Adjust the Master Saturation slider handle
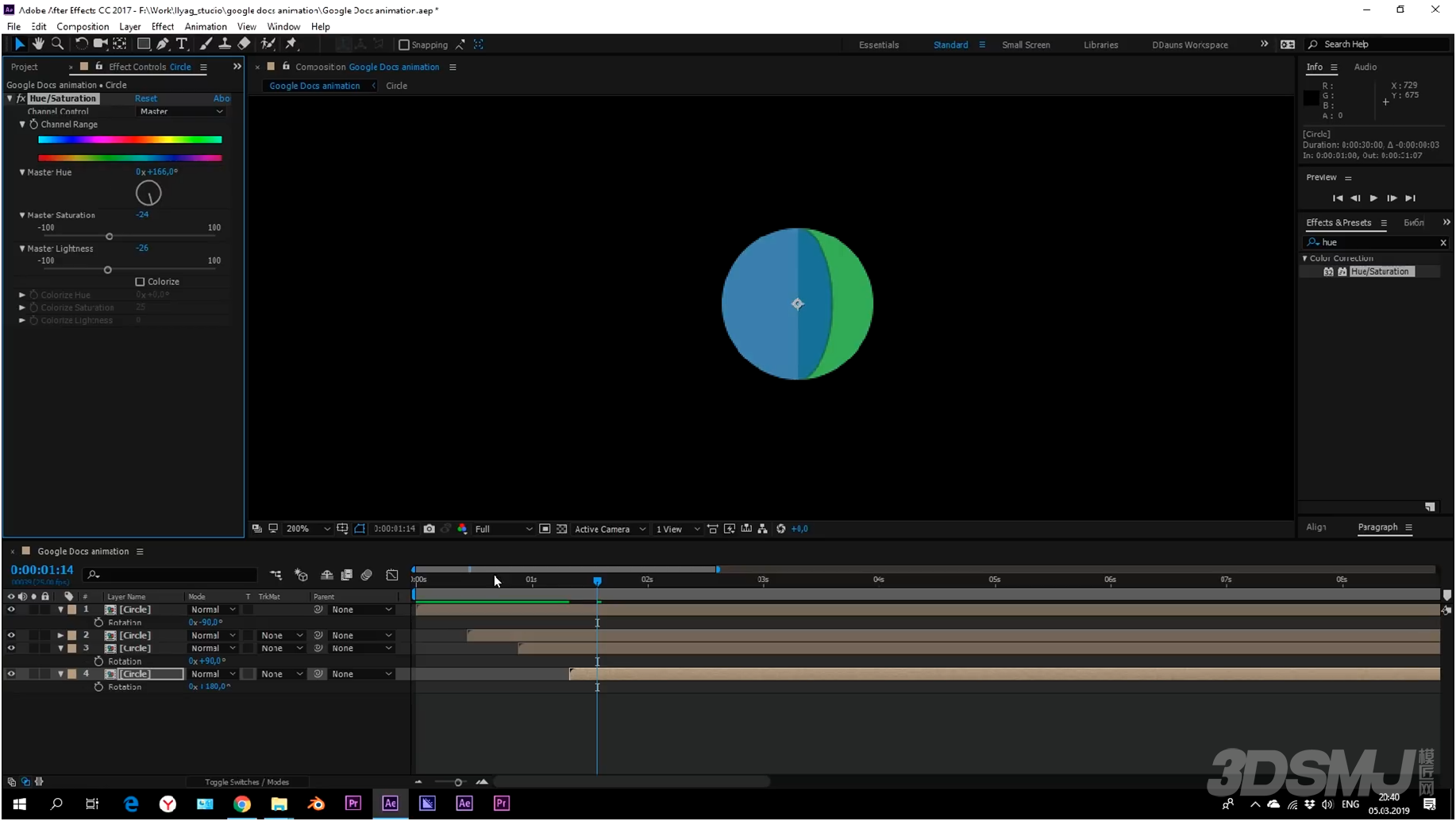 pos(110,237)
